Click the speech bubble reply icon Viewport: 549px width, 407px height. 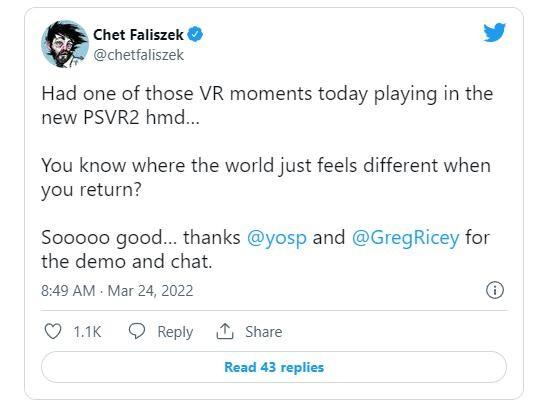(137, 331)
